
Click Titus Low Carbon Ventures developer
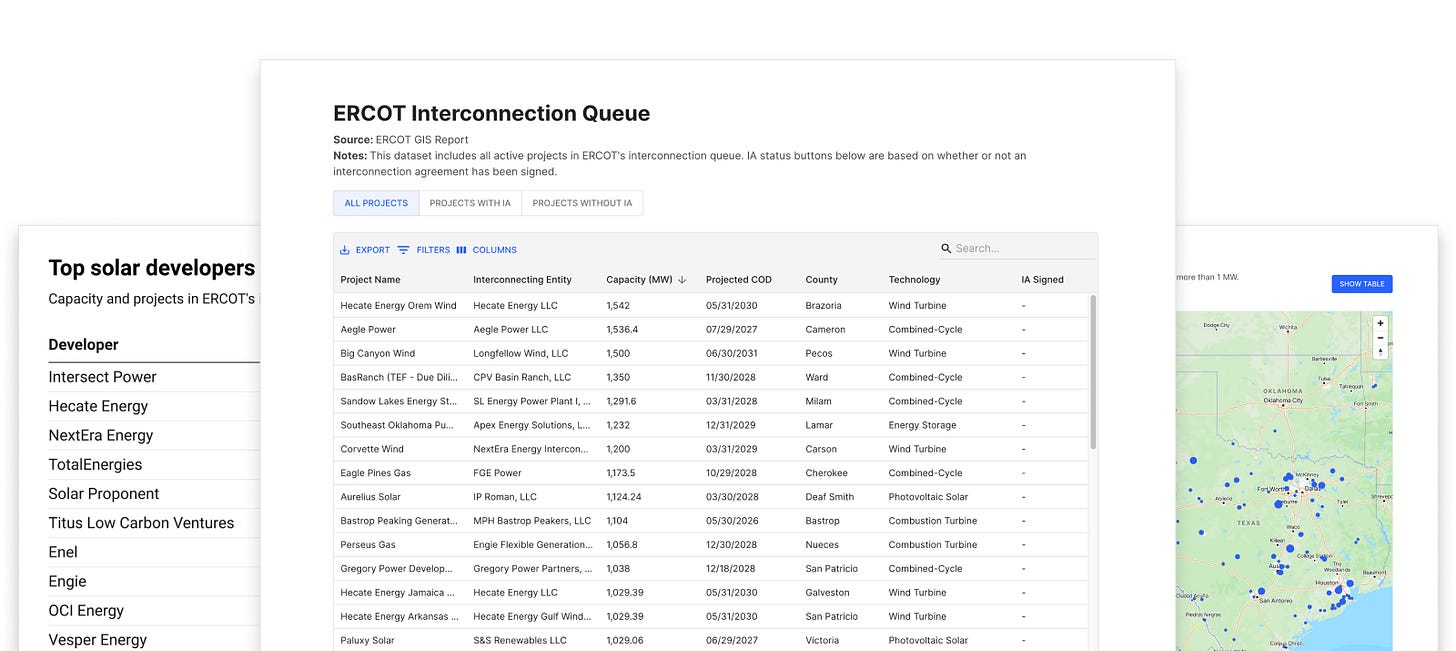pos(141,523)
